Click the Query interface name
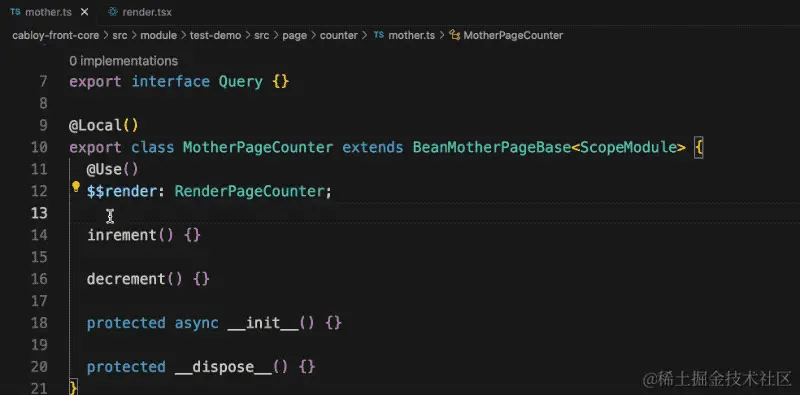The height and width of the screenshot is (395, 800). 241,82
